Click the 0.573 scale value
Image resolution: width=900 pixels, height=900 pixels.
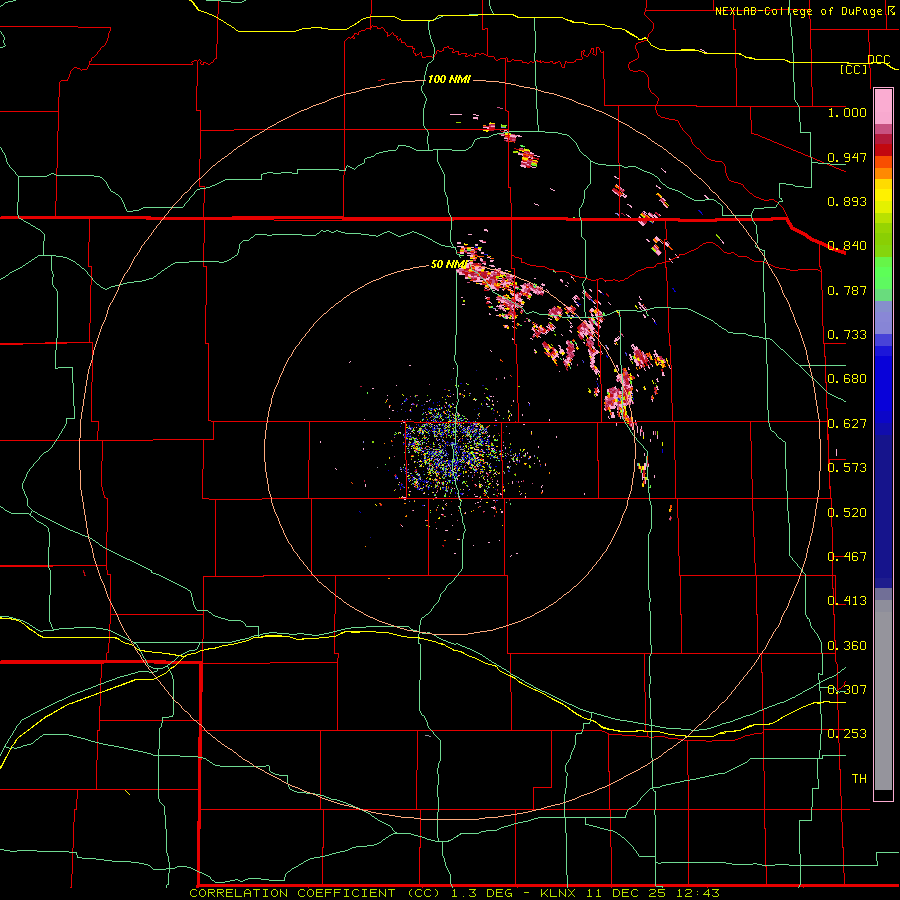pos(847,468)
